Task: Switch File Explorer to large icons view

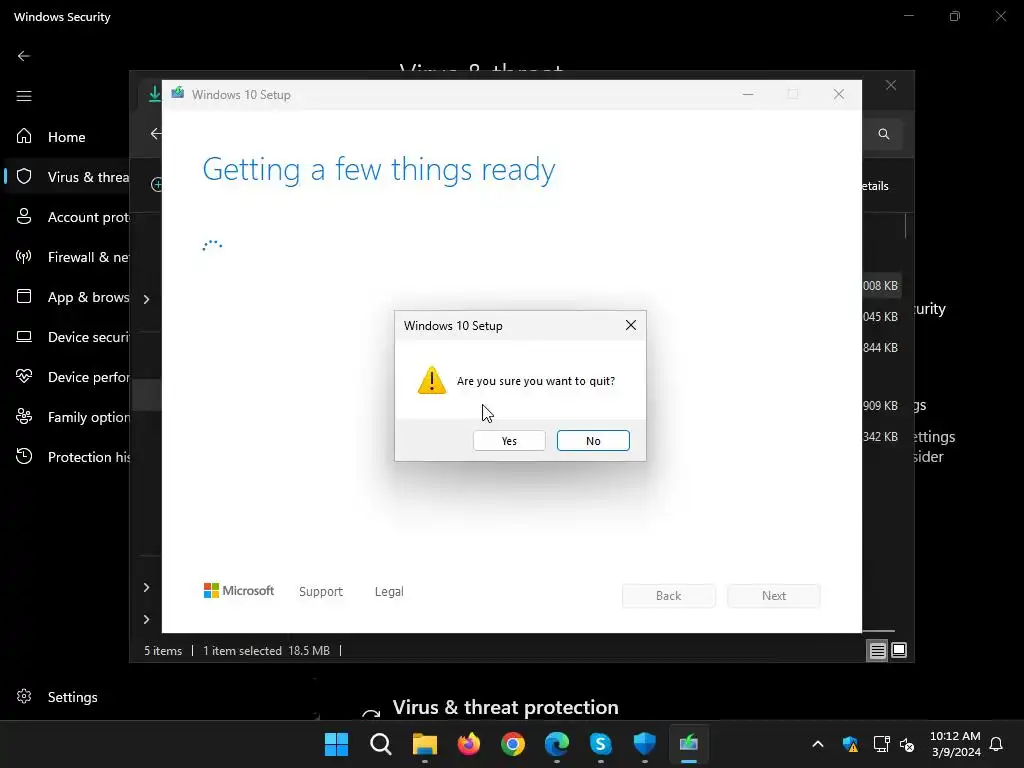Action: click(899, 650)
